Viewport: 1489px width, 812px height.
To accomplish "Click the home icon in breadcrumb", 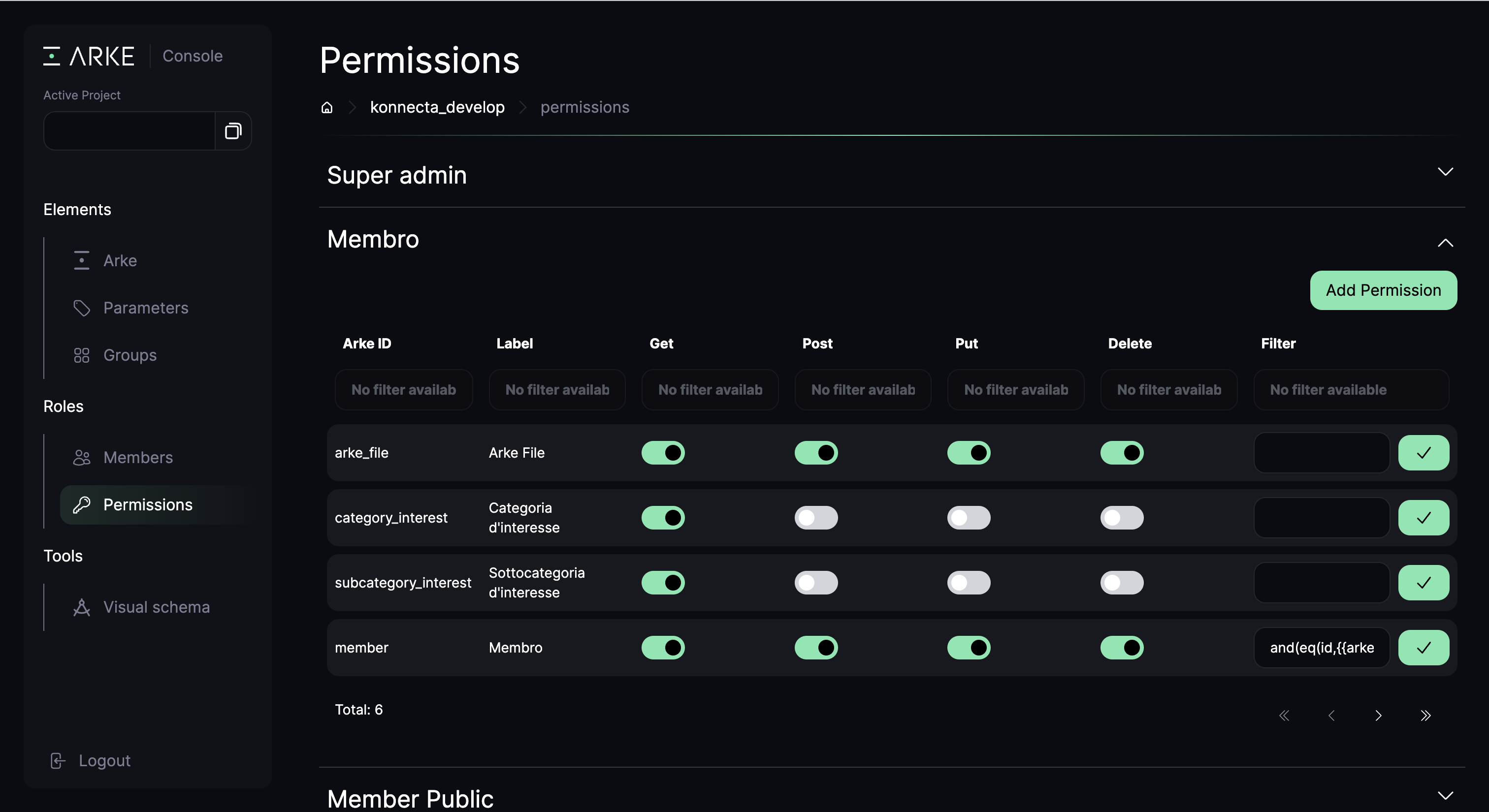I will [326, 107].
